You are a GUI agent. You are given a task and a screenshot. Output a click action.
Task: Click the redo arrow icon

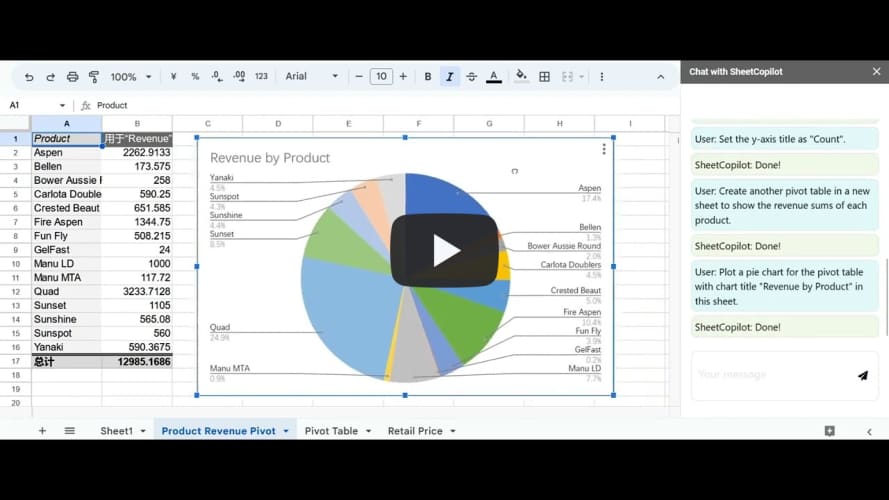coord(50,77)
